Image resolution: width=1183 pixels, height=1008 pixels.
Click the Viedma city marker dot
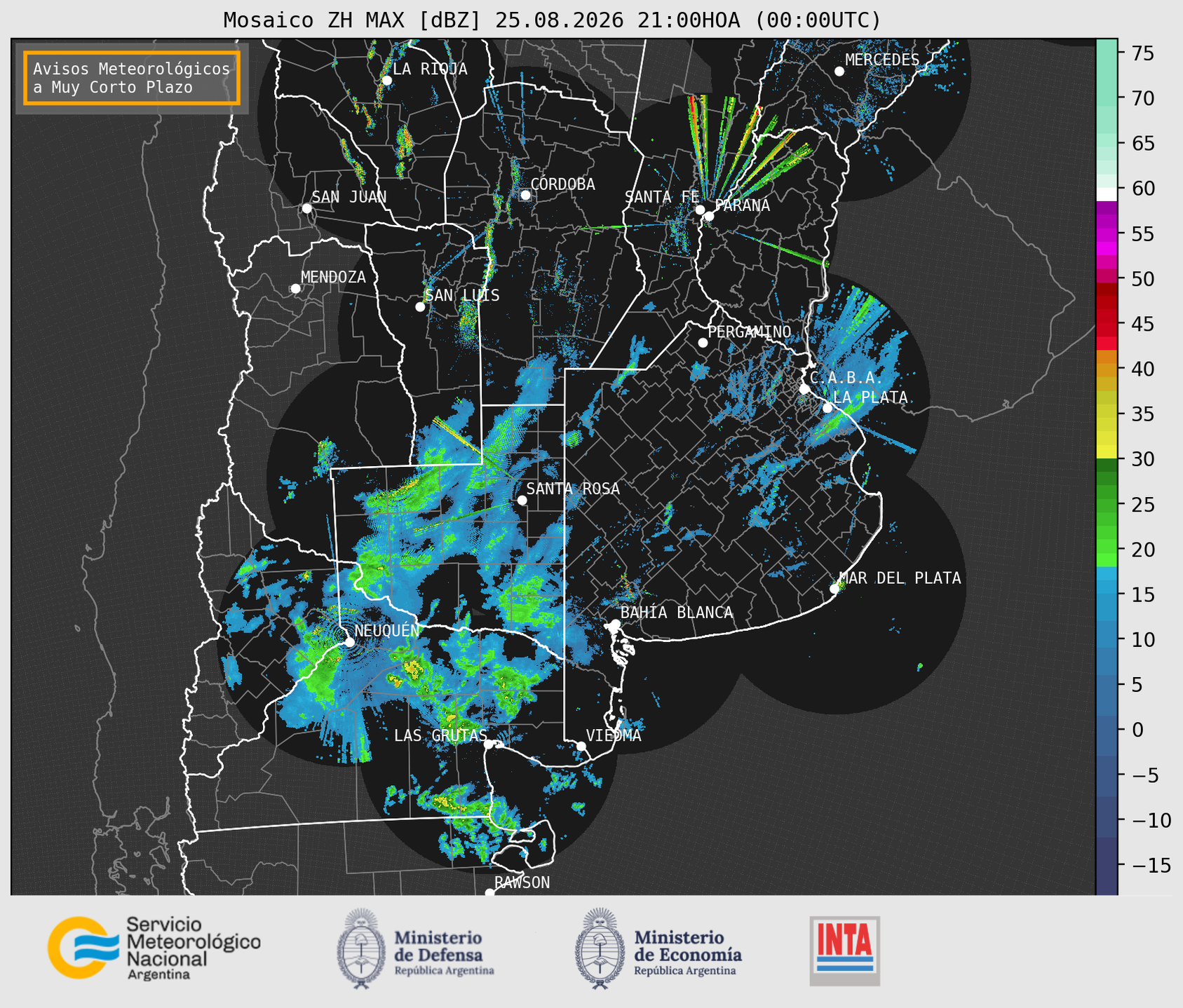pyautogui.click(x=581, y=746)
